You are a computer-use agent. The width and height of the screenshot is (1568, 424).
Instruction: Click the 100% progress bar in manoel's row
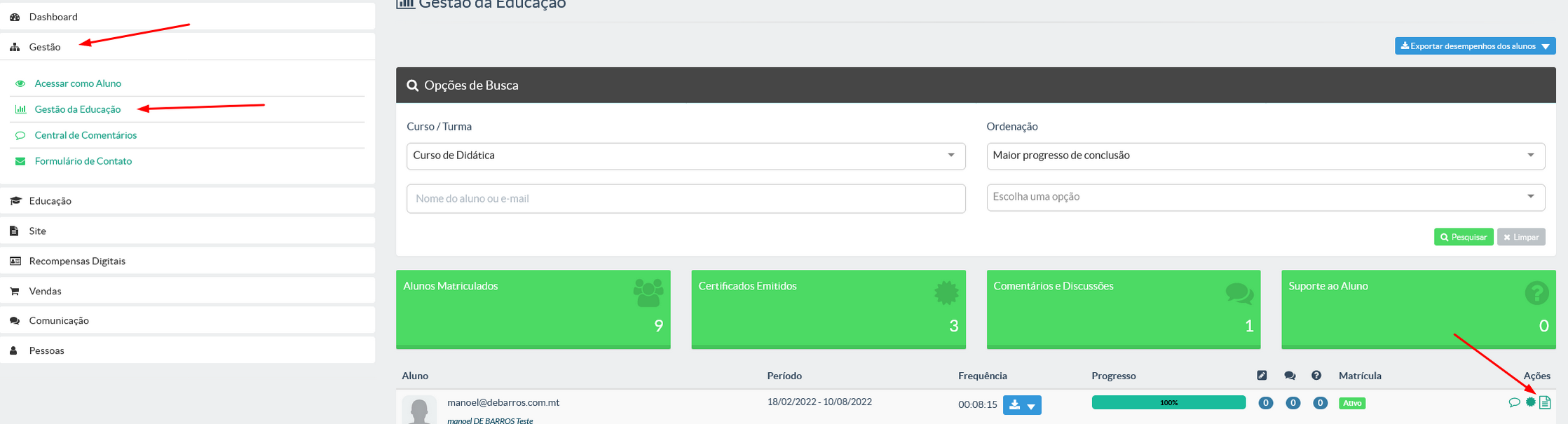1168,402
